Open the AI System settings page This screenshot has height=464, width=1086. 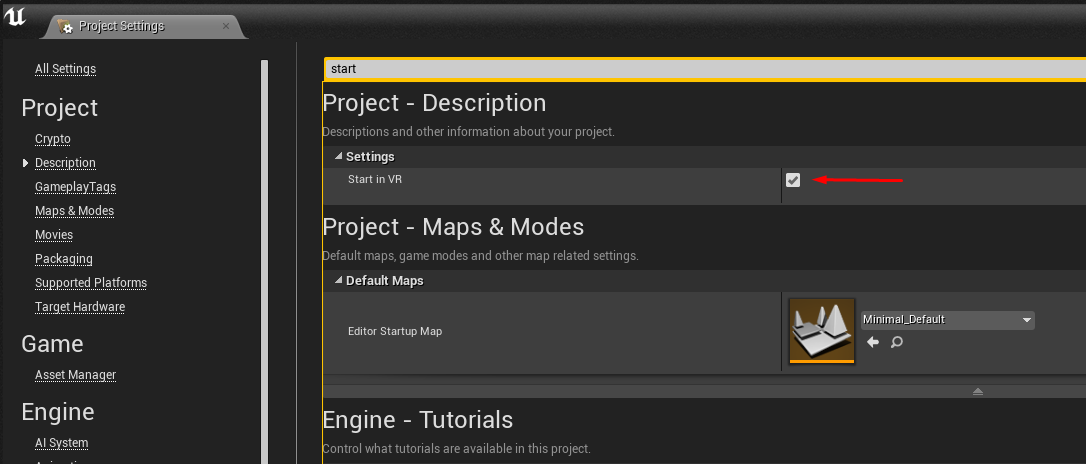pyautogui.click(x=62, y=443)
